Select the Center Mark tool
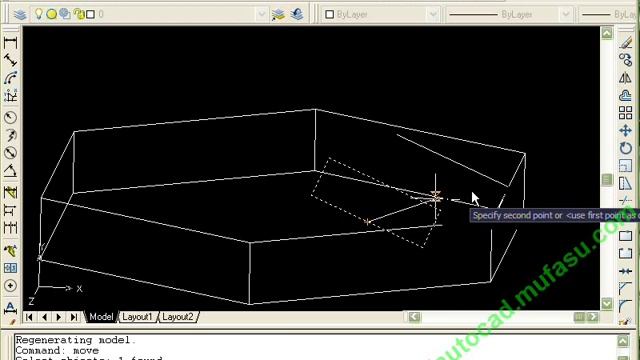 pos(11,286)
